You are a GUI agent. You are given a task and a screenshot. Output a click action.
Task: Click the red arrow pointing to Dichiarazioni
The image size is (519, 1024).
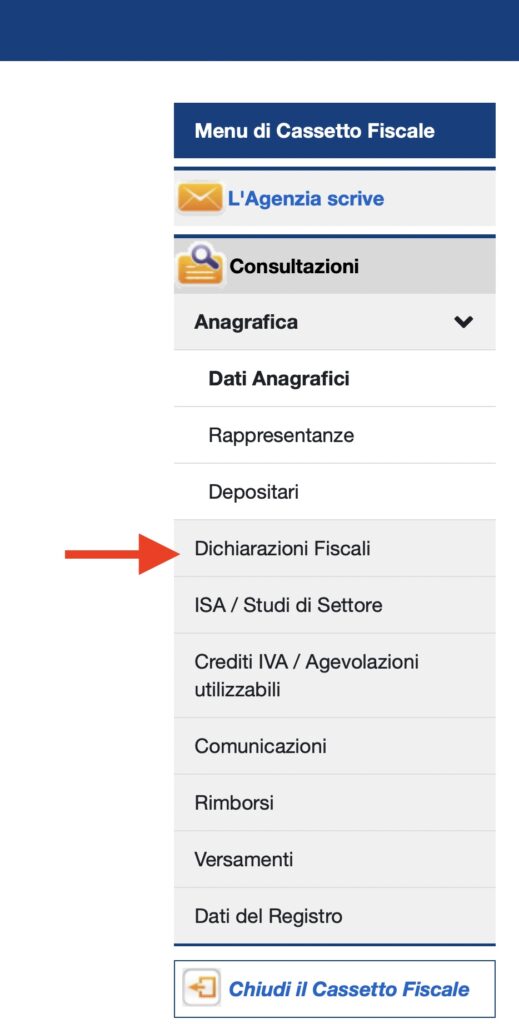click(121, 554)
